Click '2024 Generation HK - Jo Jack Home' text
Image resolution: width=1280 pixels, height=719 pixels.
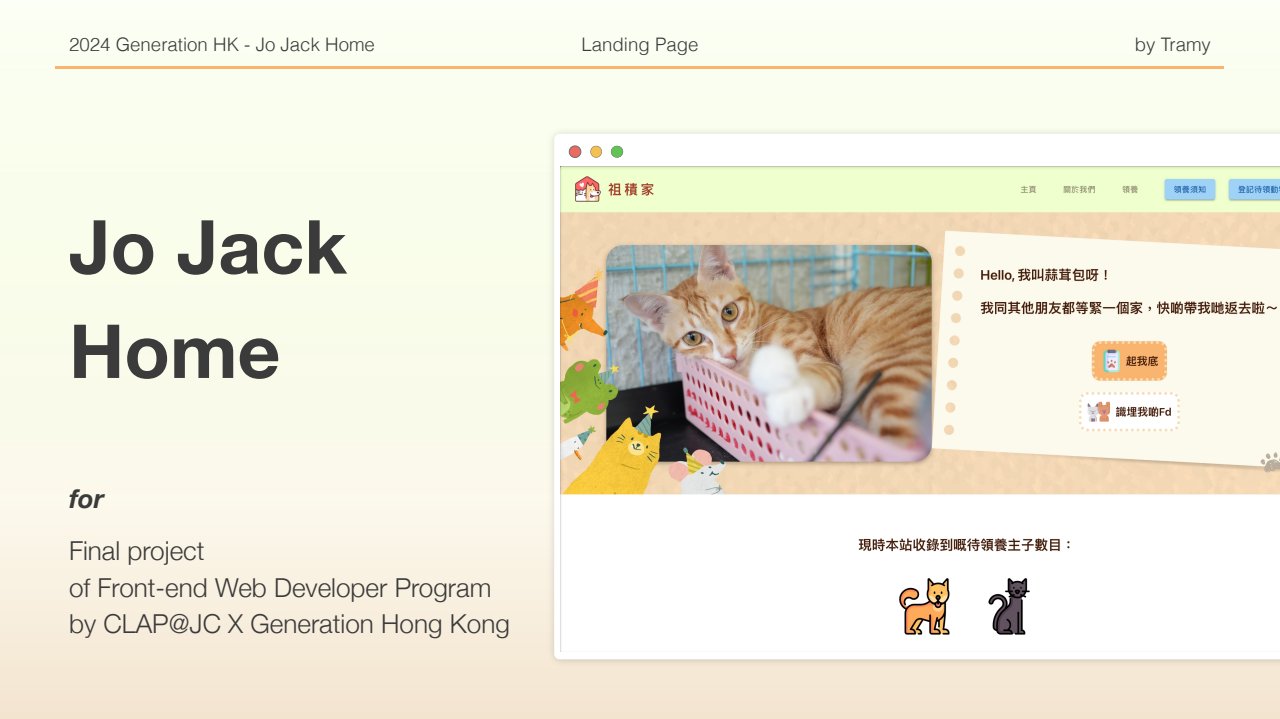[222, 45]
